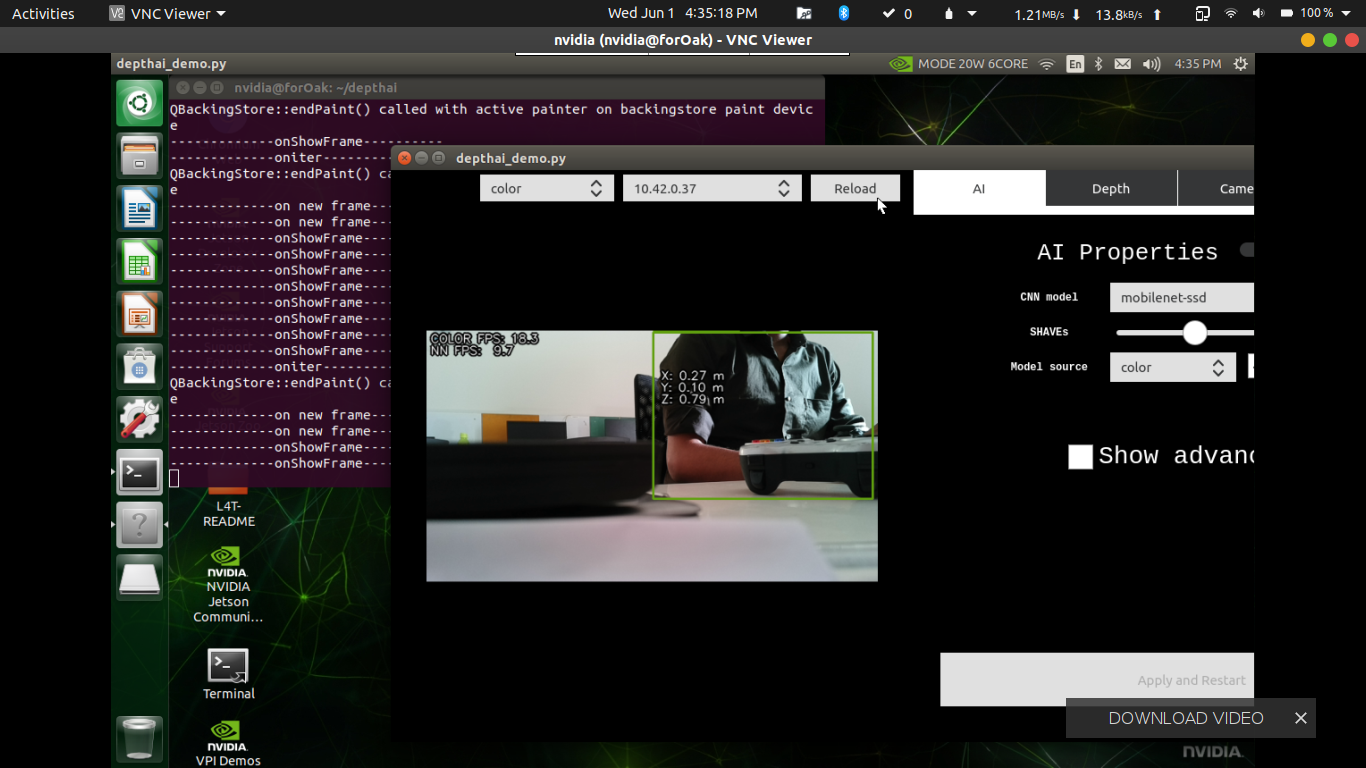This screenshot has width=1366, height=768.
Task: Open the 10.42.0.37 device dropdown
Action: (712, 188)
